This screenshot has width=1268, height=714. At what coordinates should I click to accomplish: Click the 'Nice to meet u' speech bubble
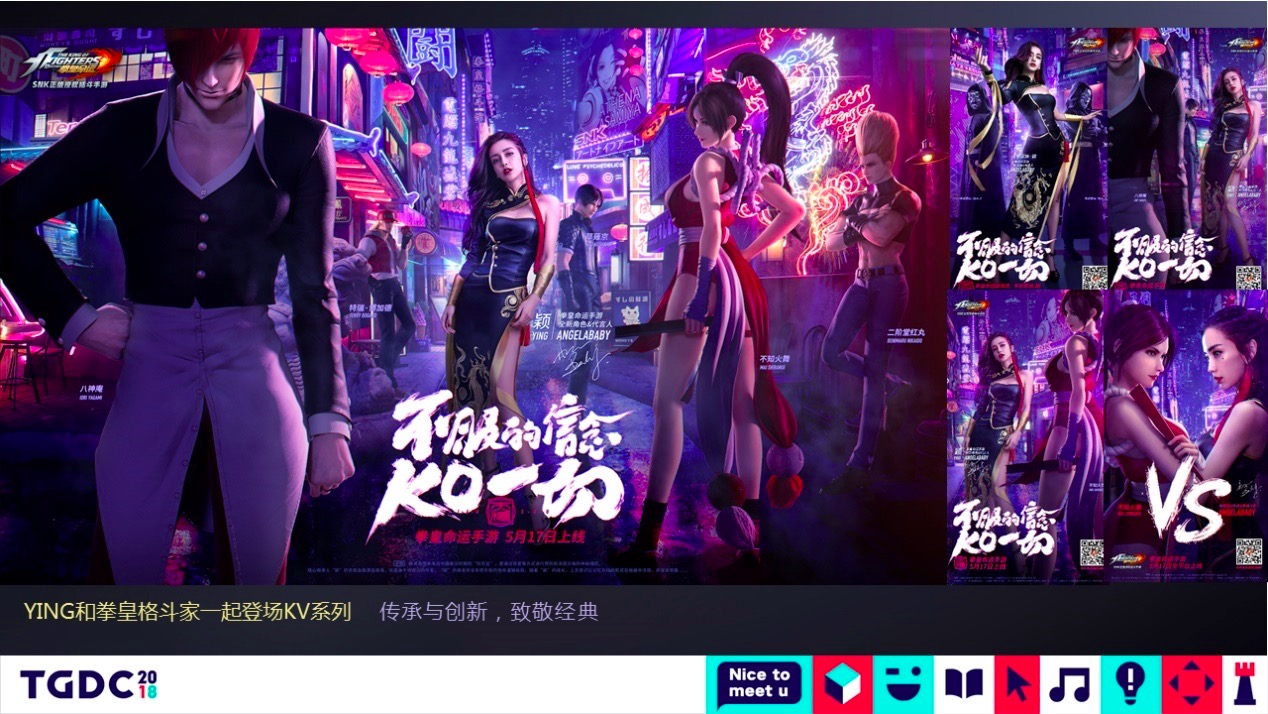pyautogui.click(x=759, y=684)
